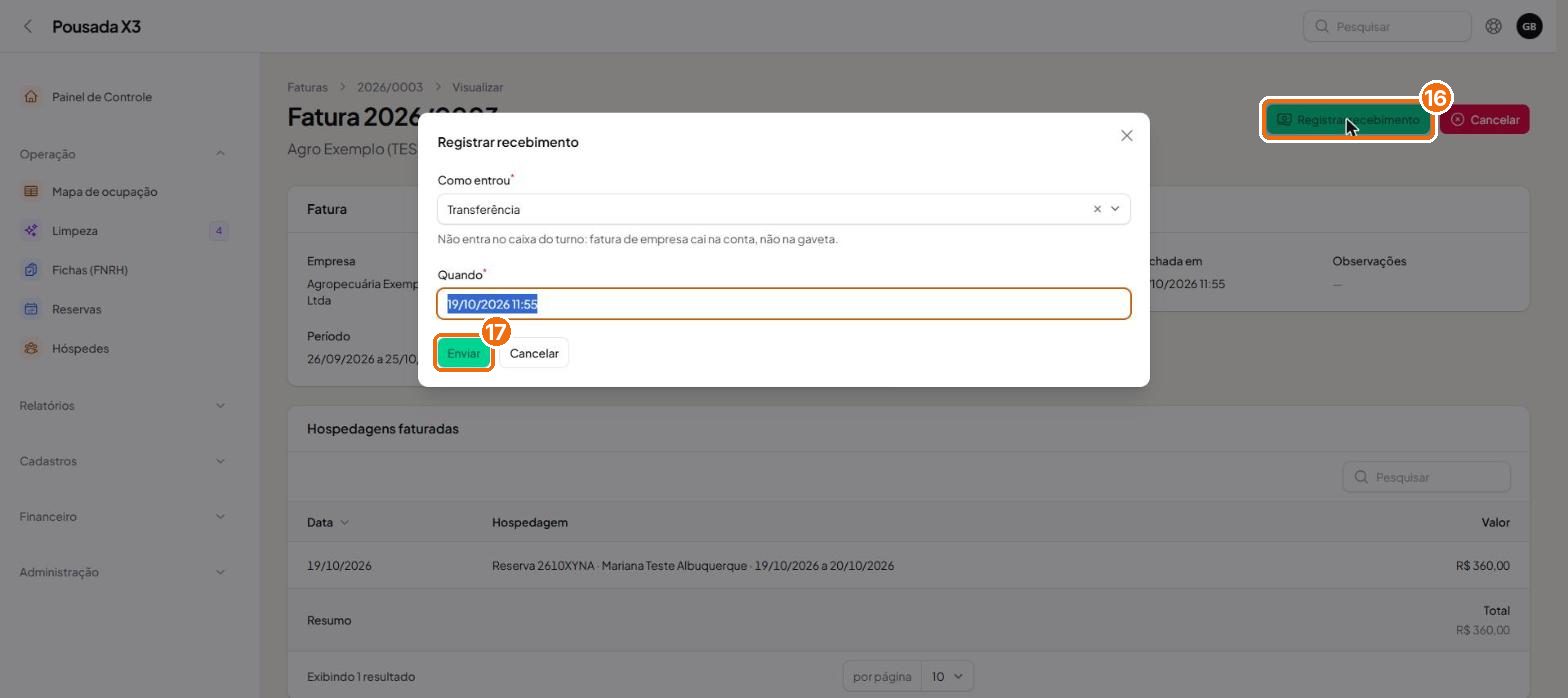The width and height of the screenshot is (1568, 698).
Task: View the Limpeza badge showing 4
Action: click(x=219, y=231)
